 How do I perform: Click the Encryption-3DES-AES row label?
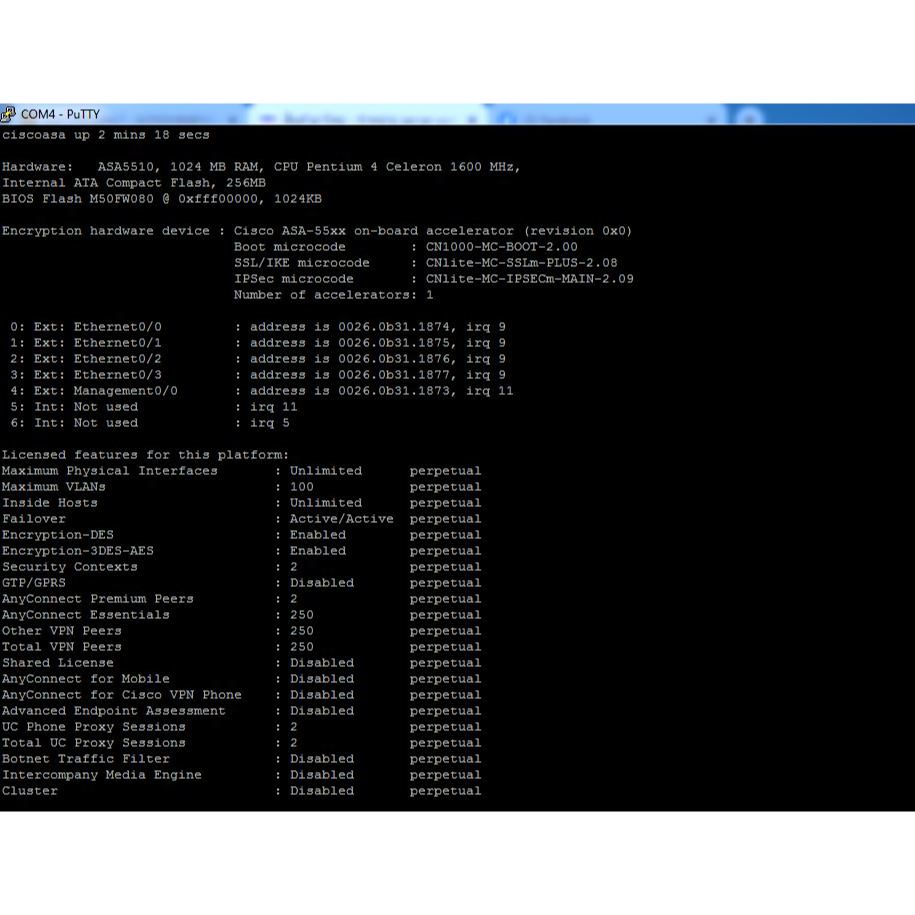coord(77,551)
